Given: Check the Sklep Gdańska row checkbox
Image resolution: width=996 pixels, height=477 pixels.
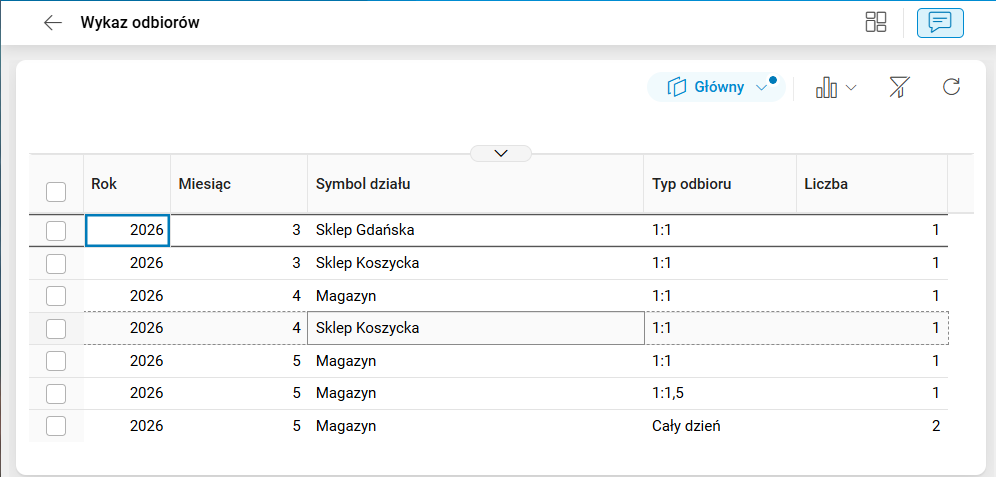Looking at the screenshot, I should click(x=56, y=231).
